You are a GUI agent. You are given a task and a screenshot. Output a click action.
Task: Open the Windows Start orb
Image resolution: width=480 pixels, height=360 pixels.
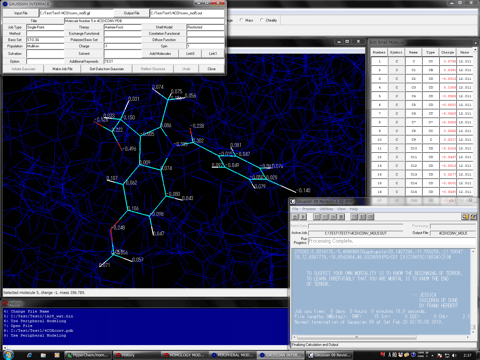(x=8, y=354)
